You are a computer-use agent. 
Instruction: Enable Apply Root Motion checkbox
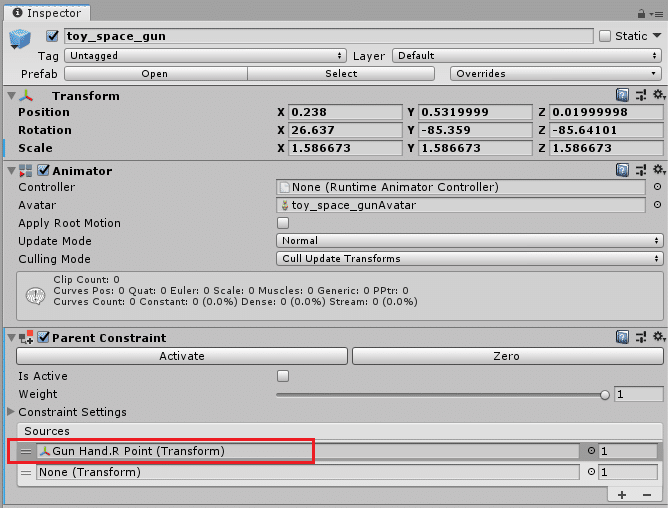[x=283, y=223]
